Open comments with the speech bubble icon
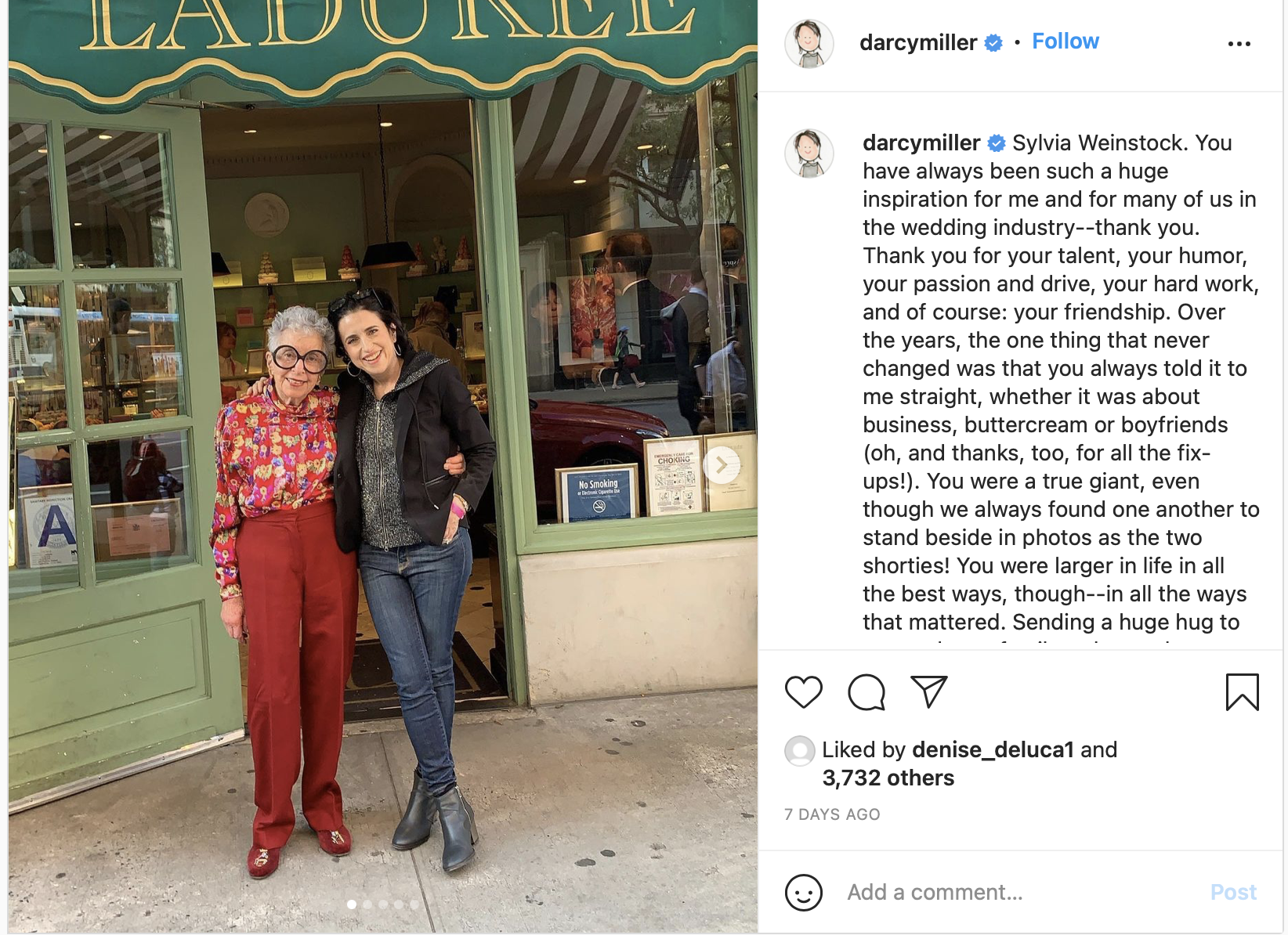The width and height of the screenshot is (1288, 935). (x=867, y=692)
